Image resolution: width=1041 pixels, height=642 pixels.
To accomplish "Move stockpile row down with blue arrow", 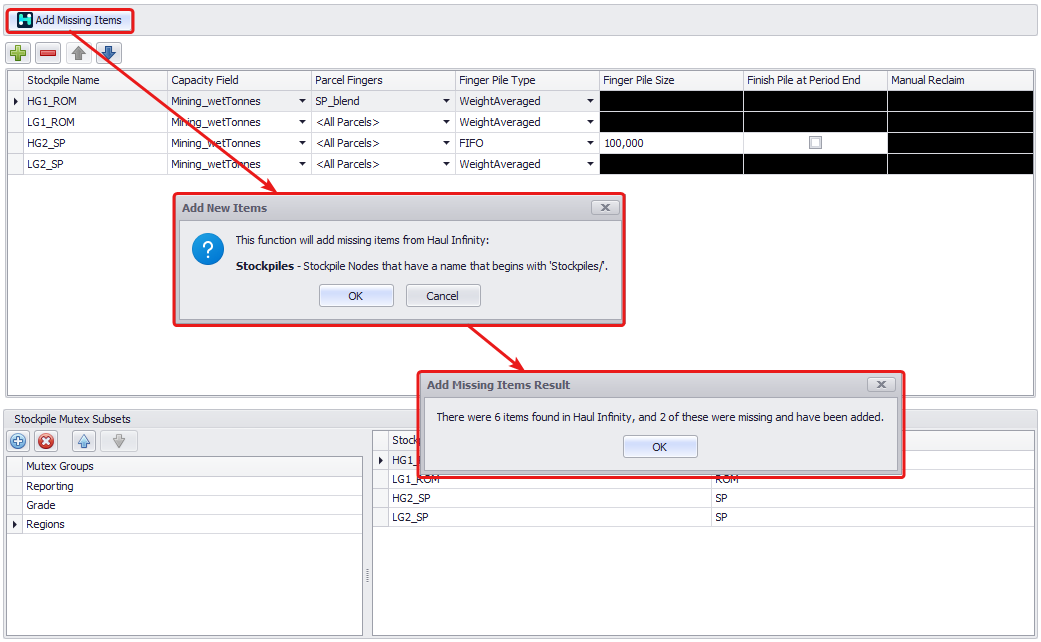I will (108, 53).
